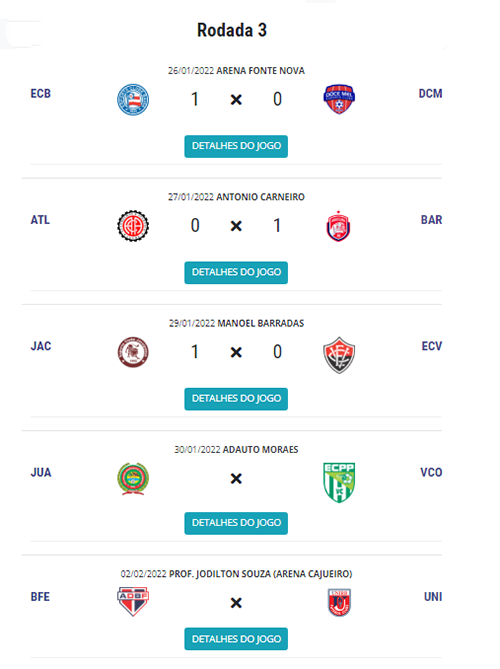
Task: Click the BAR team red crest
Action: click(339, 226)
